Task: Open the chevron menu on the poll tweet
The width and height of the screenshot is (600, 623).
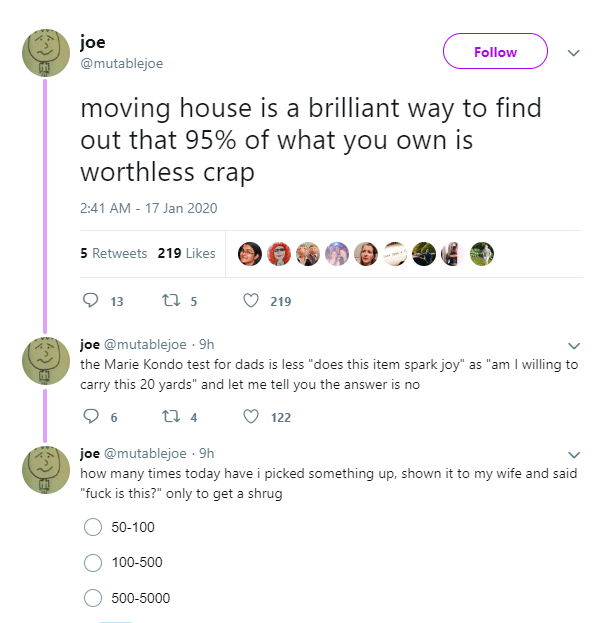Action: (574, 455)
